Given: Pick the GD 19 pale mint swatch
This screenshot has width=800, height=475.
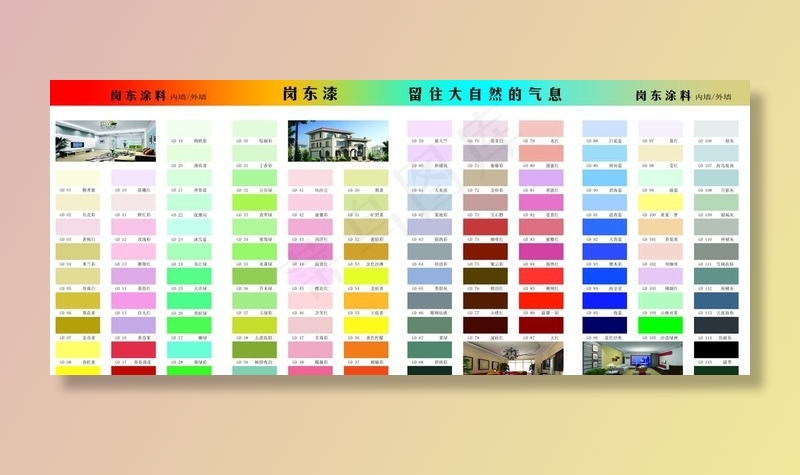Looking at the screenshot, I should pyautogui.click(x=189, y=129).
